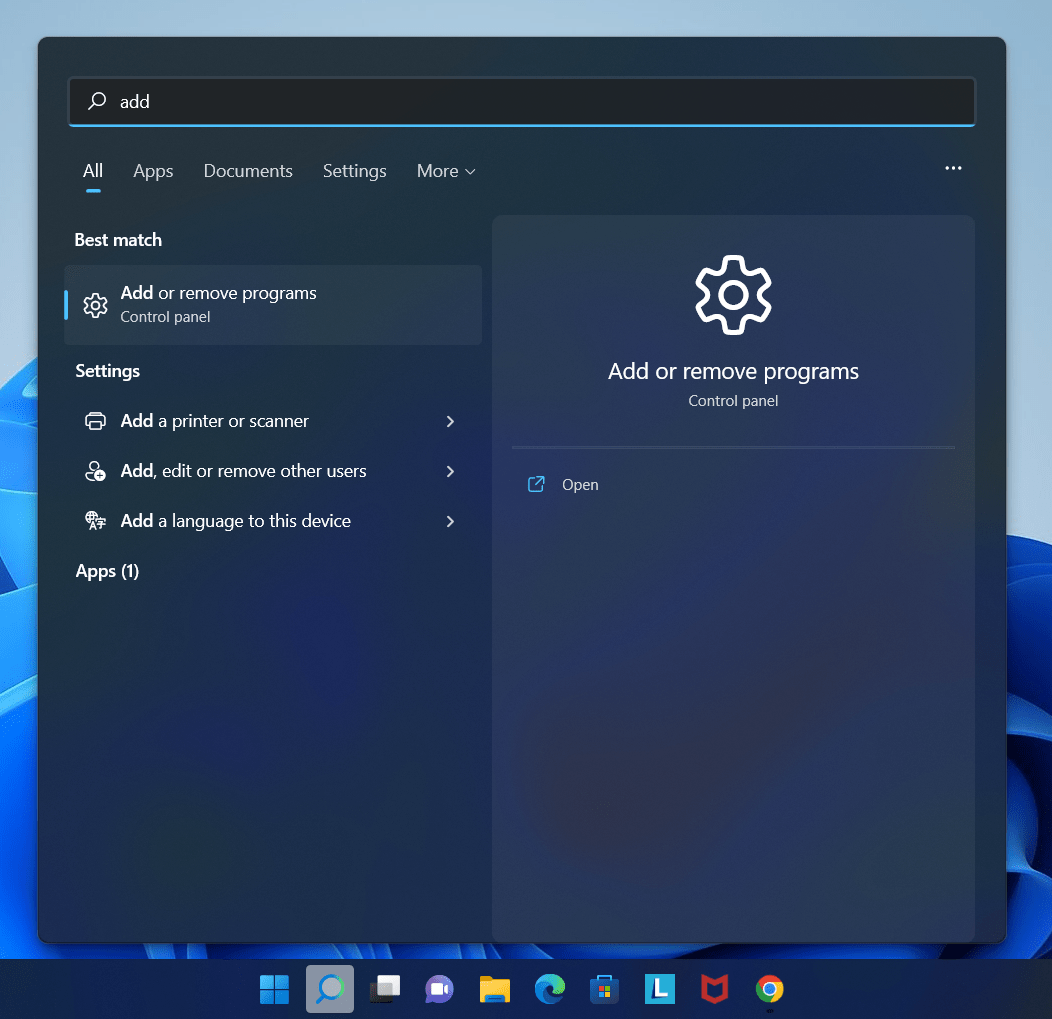The width and height of the screenshot is (1052, 1019).
Task: Open McAfee from the taskbar
Action: [x=714, y=988]
